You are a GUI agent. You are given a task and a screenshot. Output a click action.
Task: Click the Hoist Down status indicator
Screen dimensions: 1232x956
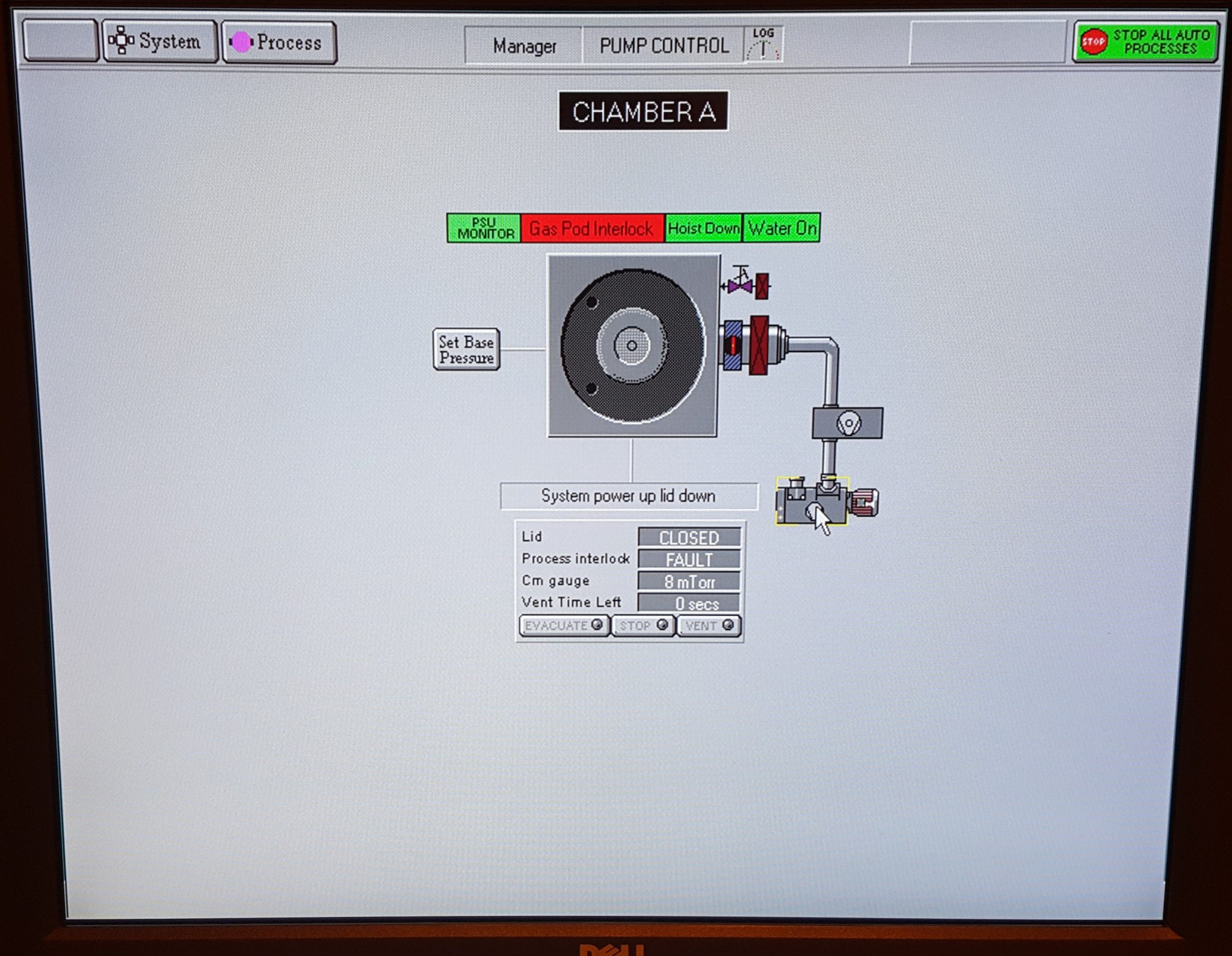[703, 229]
